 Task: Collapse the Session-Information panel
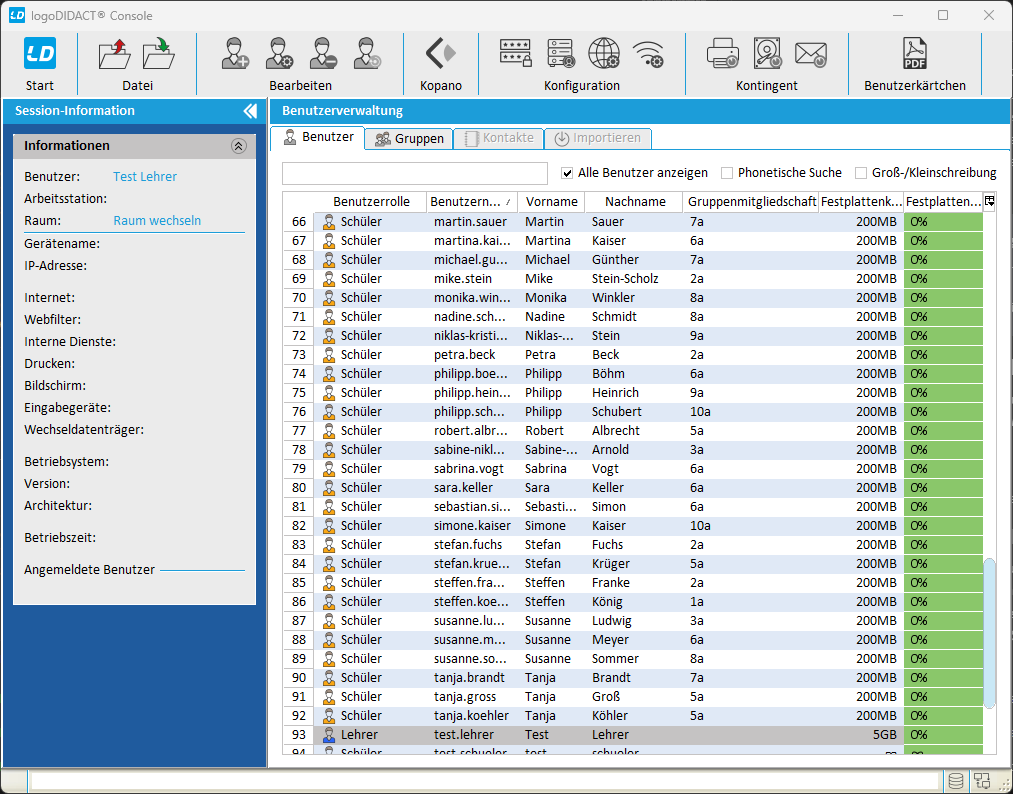(250, 110)
